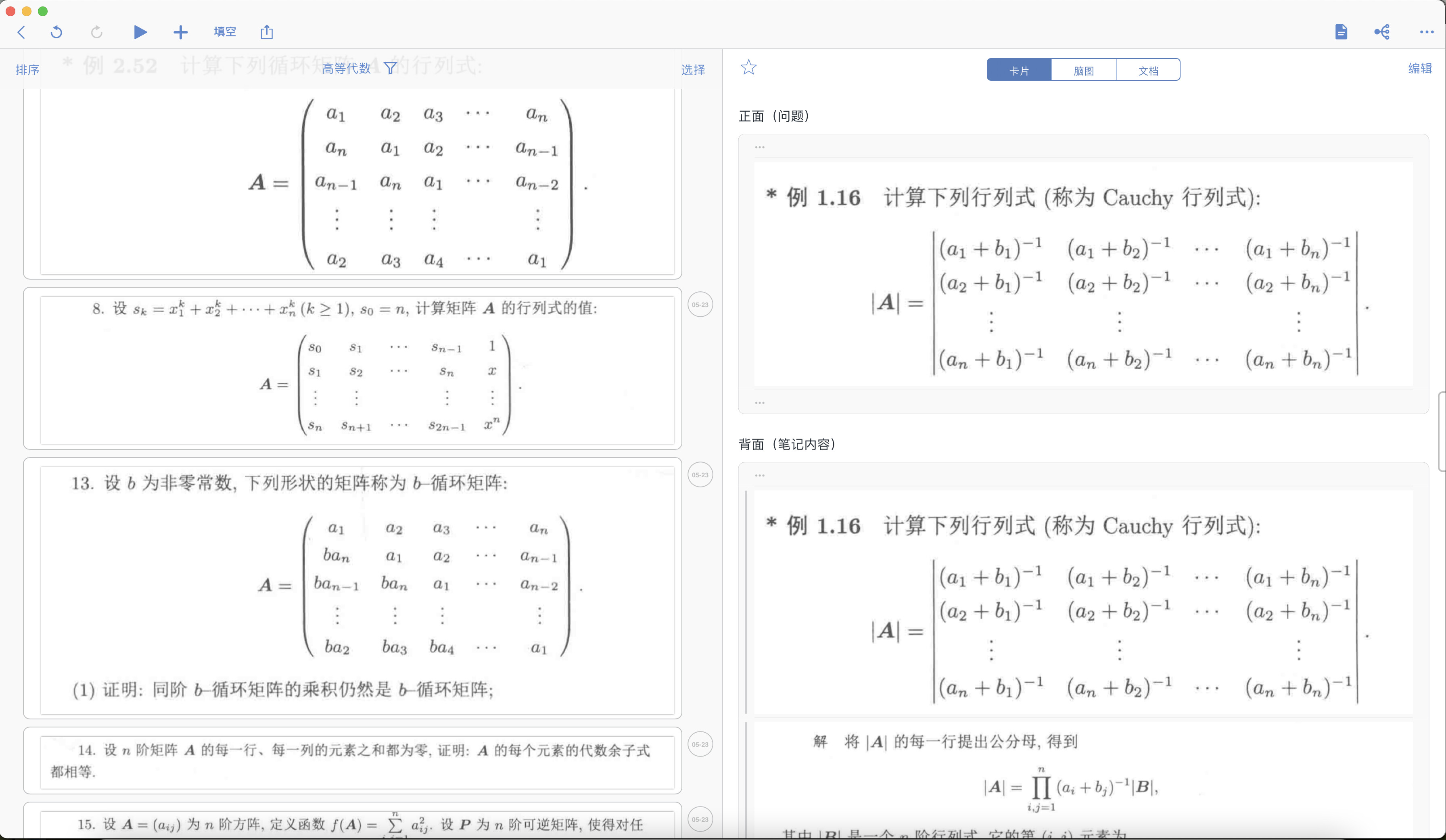Star the current card as favorite

749,68
